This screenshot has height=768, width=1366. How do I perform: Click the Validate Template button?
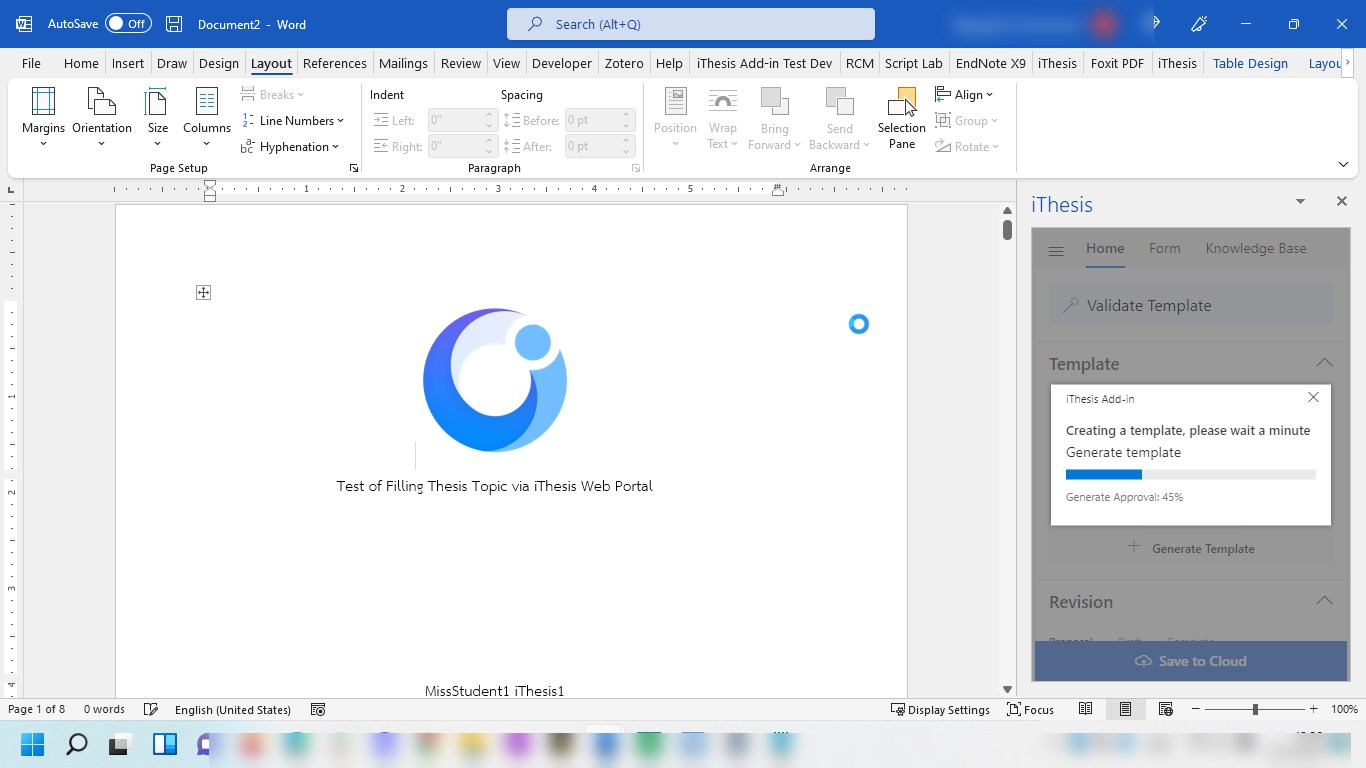(1190, 306)
